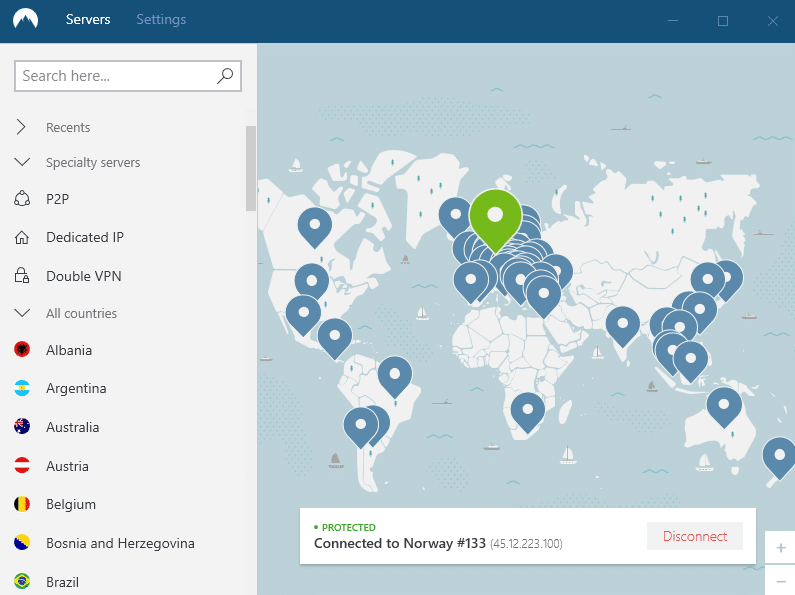Expand the Recents section chevron
Viewport: 795px width, 595px height.
(x=21, y=127)
